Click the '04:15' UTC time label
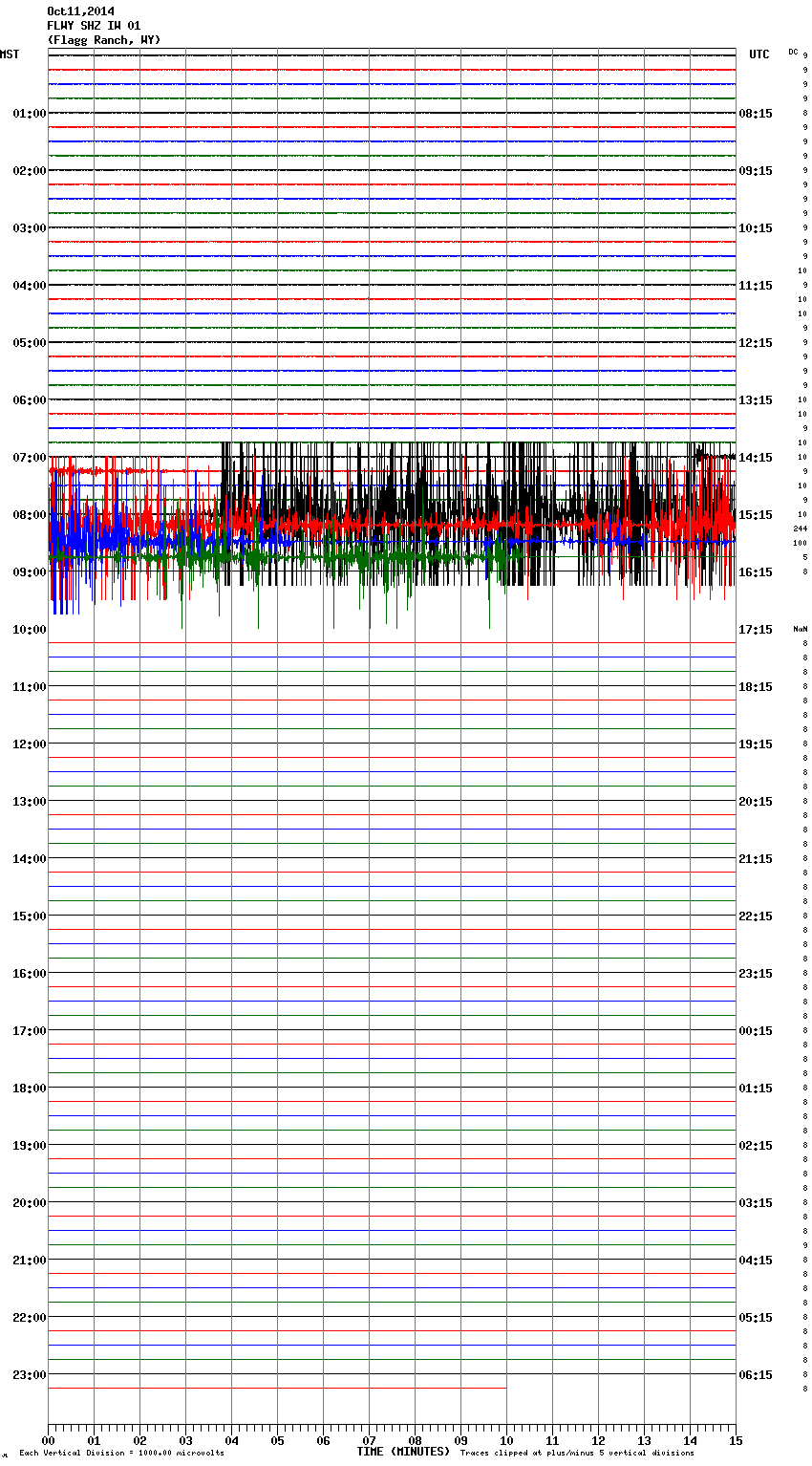 [756, 1261]
